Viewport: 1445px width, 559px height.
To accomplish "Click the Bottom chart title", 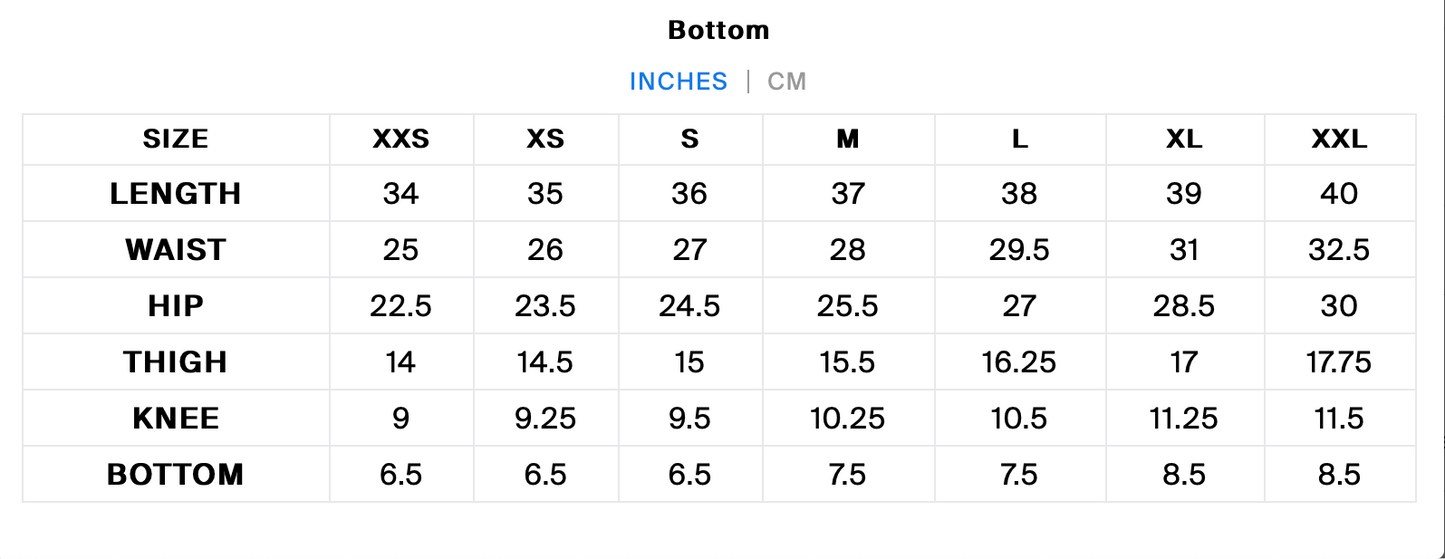I will coord(718,30).
